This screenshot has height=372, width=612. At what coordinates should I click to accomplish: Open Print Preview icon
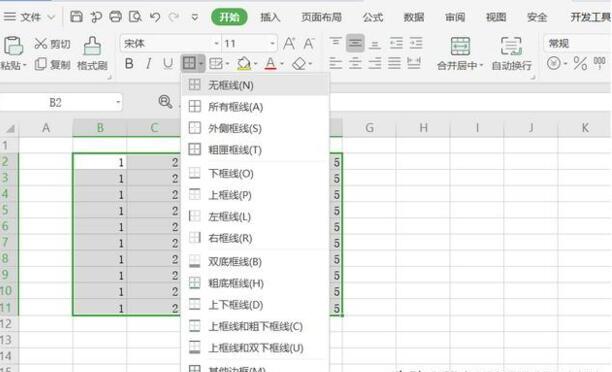click(x=135, y=16)
